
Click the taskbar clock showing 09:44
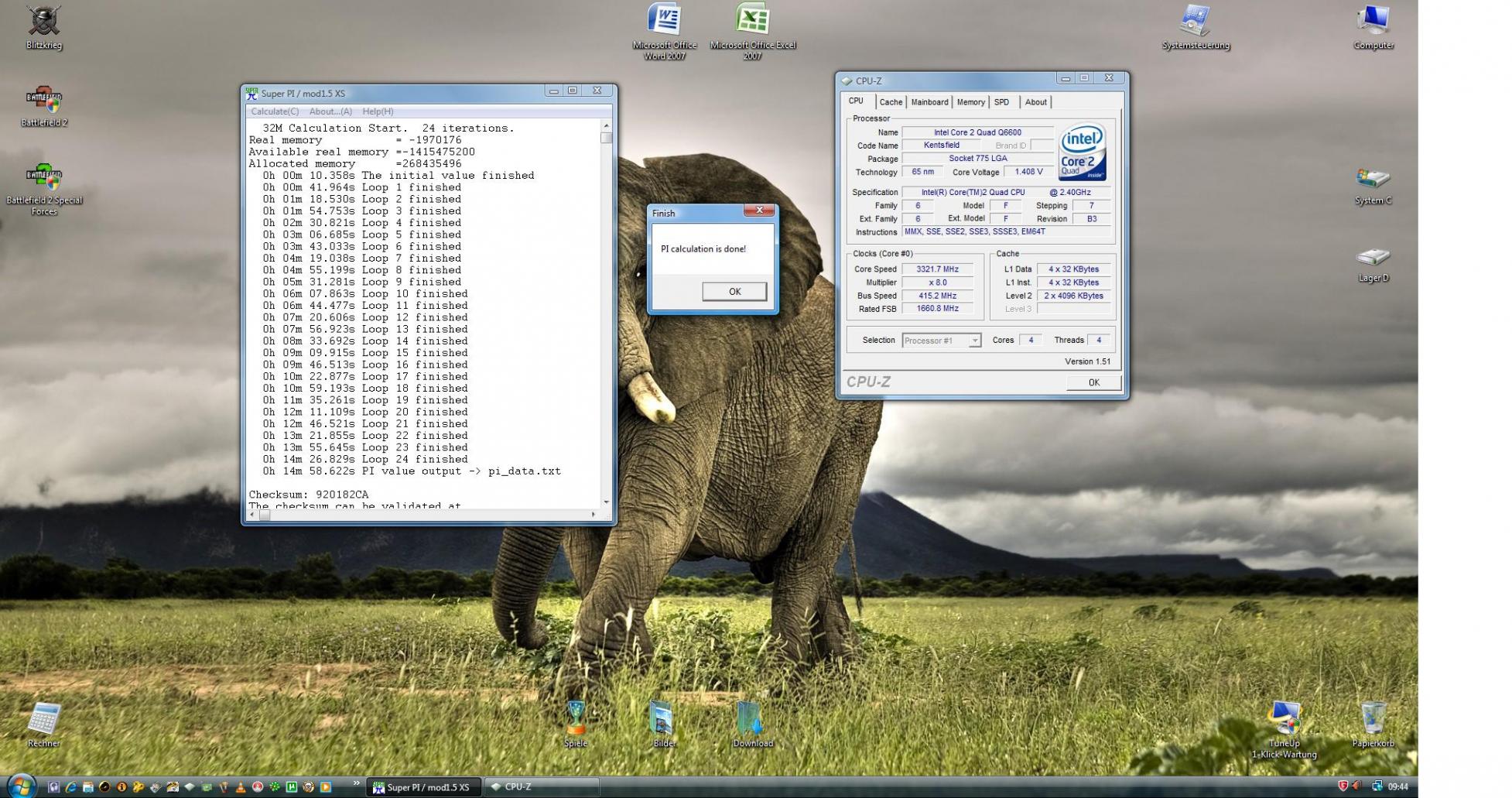coord(1398,786)
